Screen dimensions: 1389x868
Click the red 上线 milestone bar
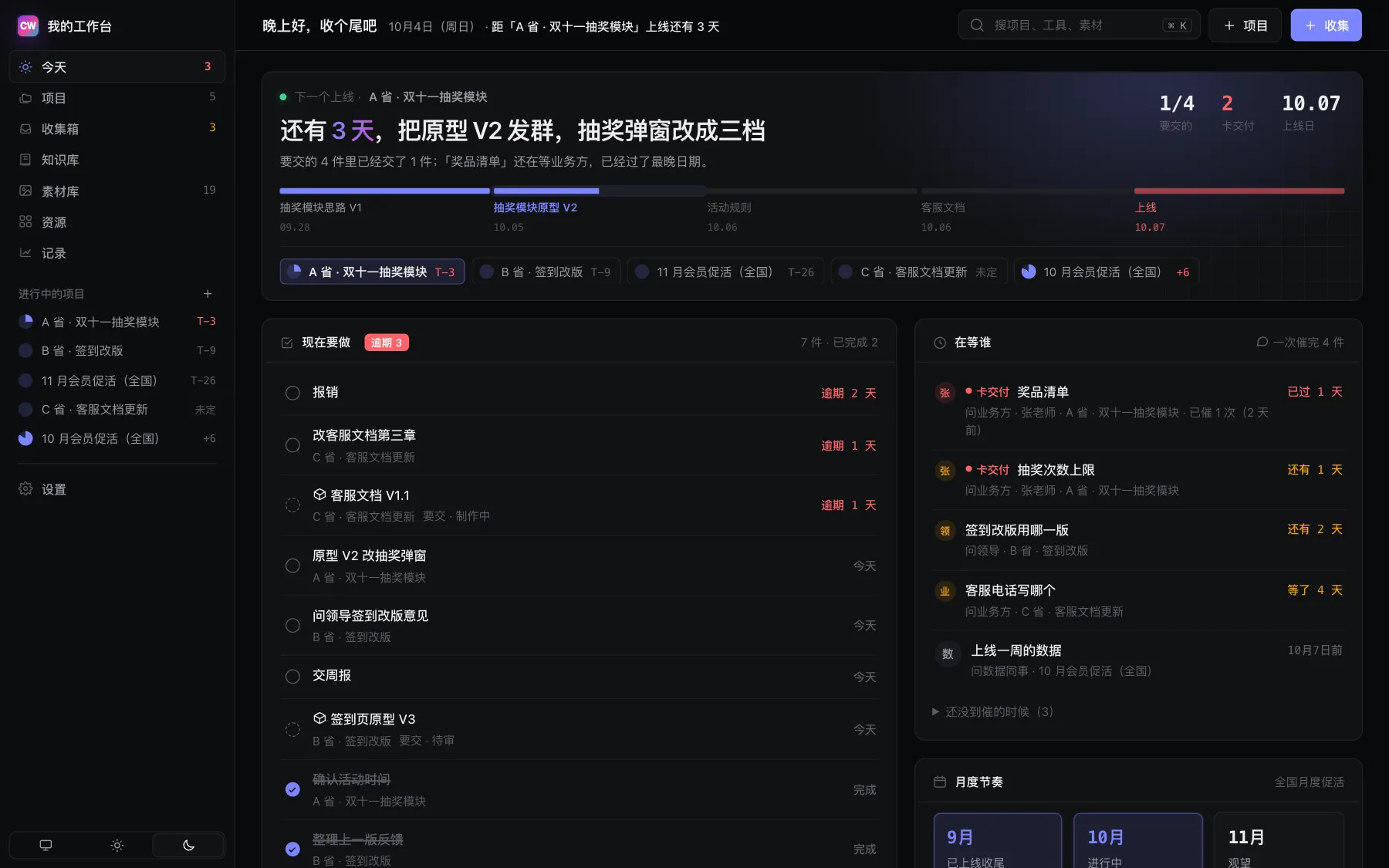pyautogui.click(x=1239, y=191)
